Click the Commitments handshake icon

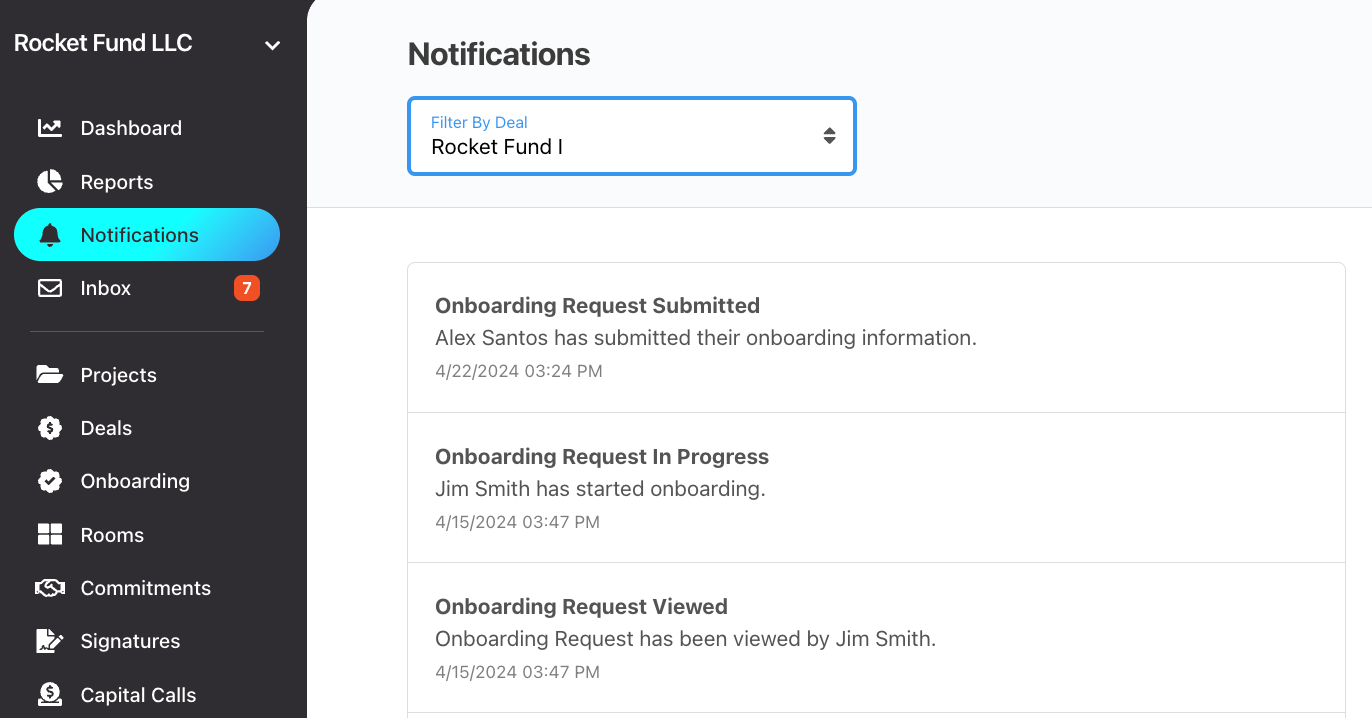pyautogui.click(x=50, y=588)
